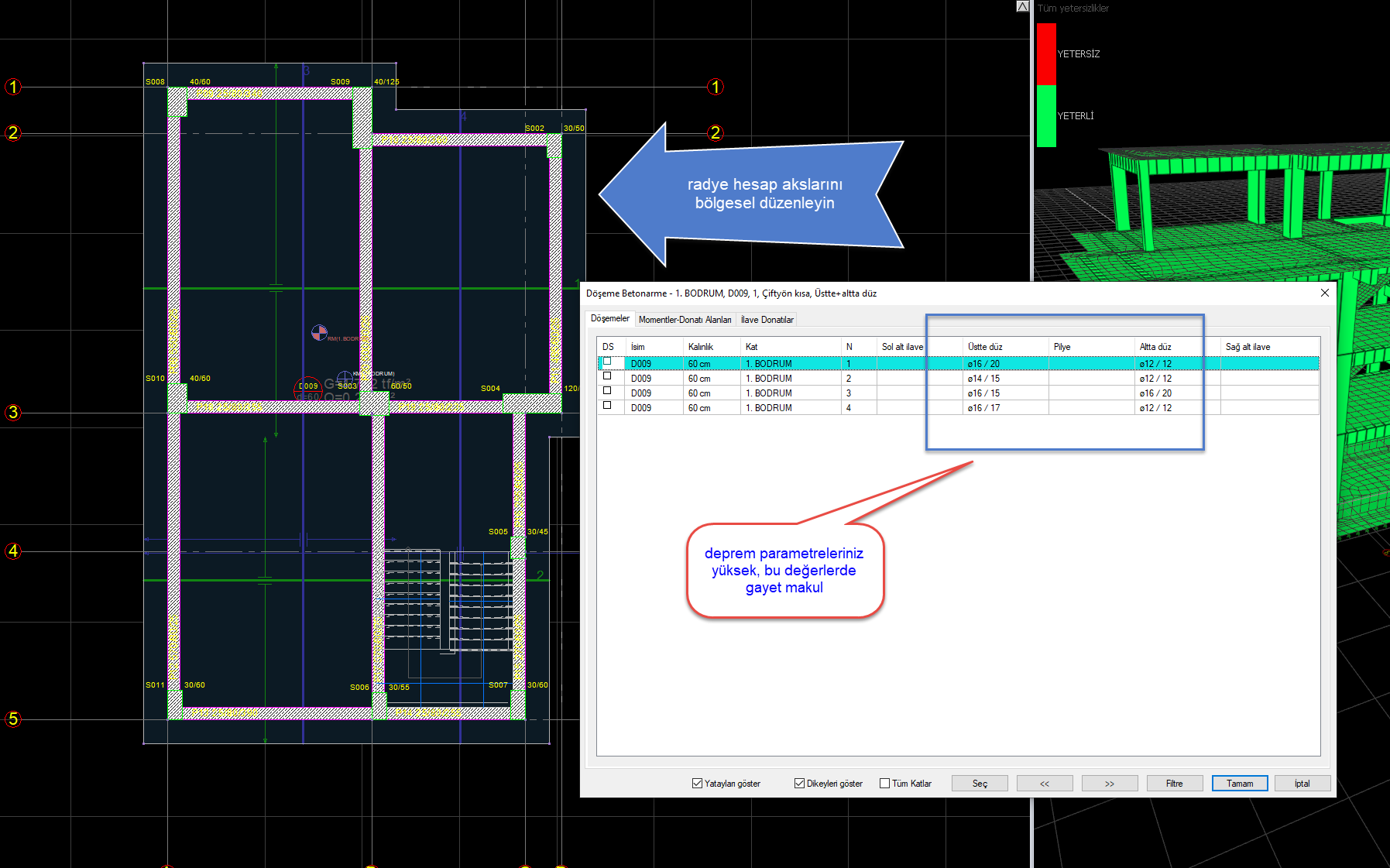Viewport: 1390px width, 868px height.
Task: Click the Kat column header
Action: 791,347
